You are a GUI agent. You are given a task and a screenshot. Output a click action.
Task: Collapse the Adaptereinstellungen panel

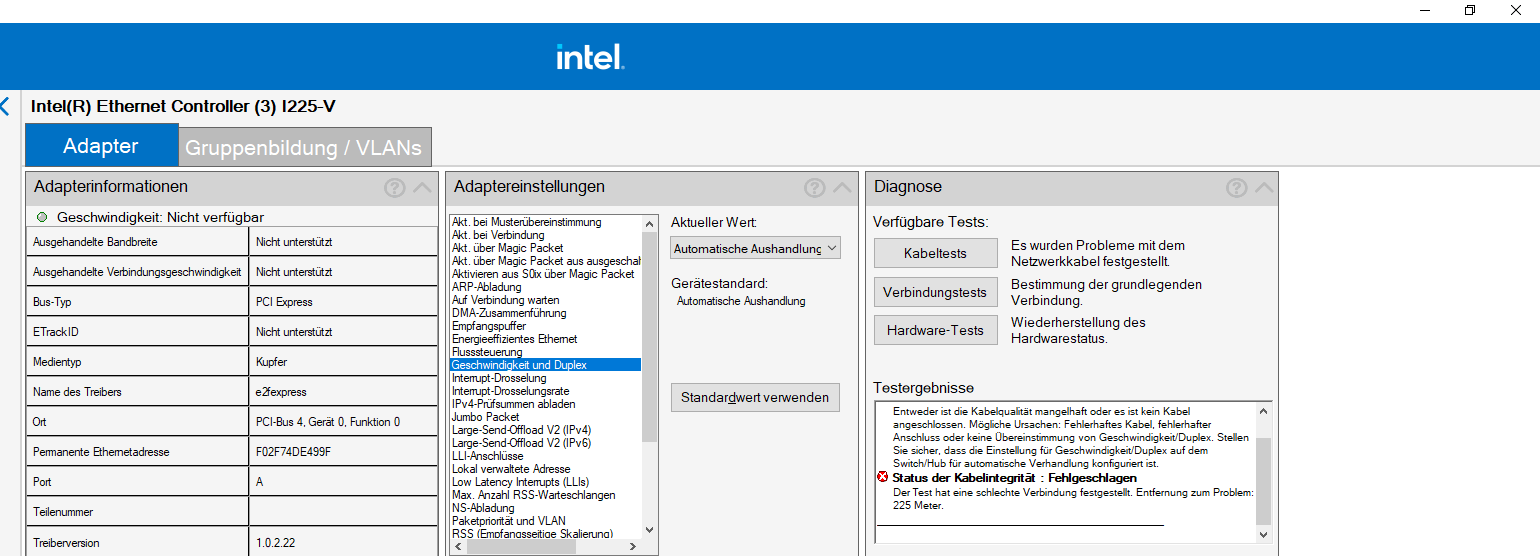(x=842, y=187)
